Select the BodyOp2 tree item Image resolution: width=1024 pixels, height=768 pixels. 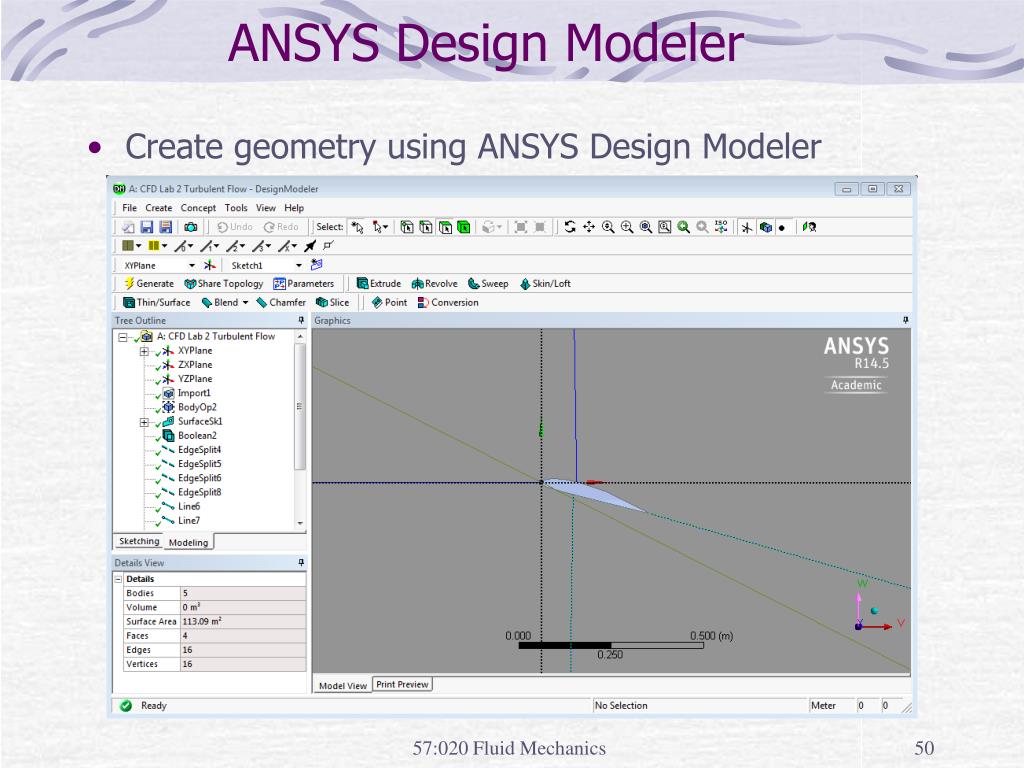pyautogui.click(x=197, y=407)
